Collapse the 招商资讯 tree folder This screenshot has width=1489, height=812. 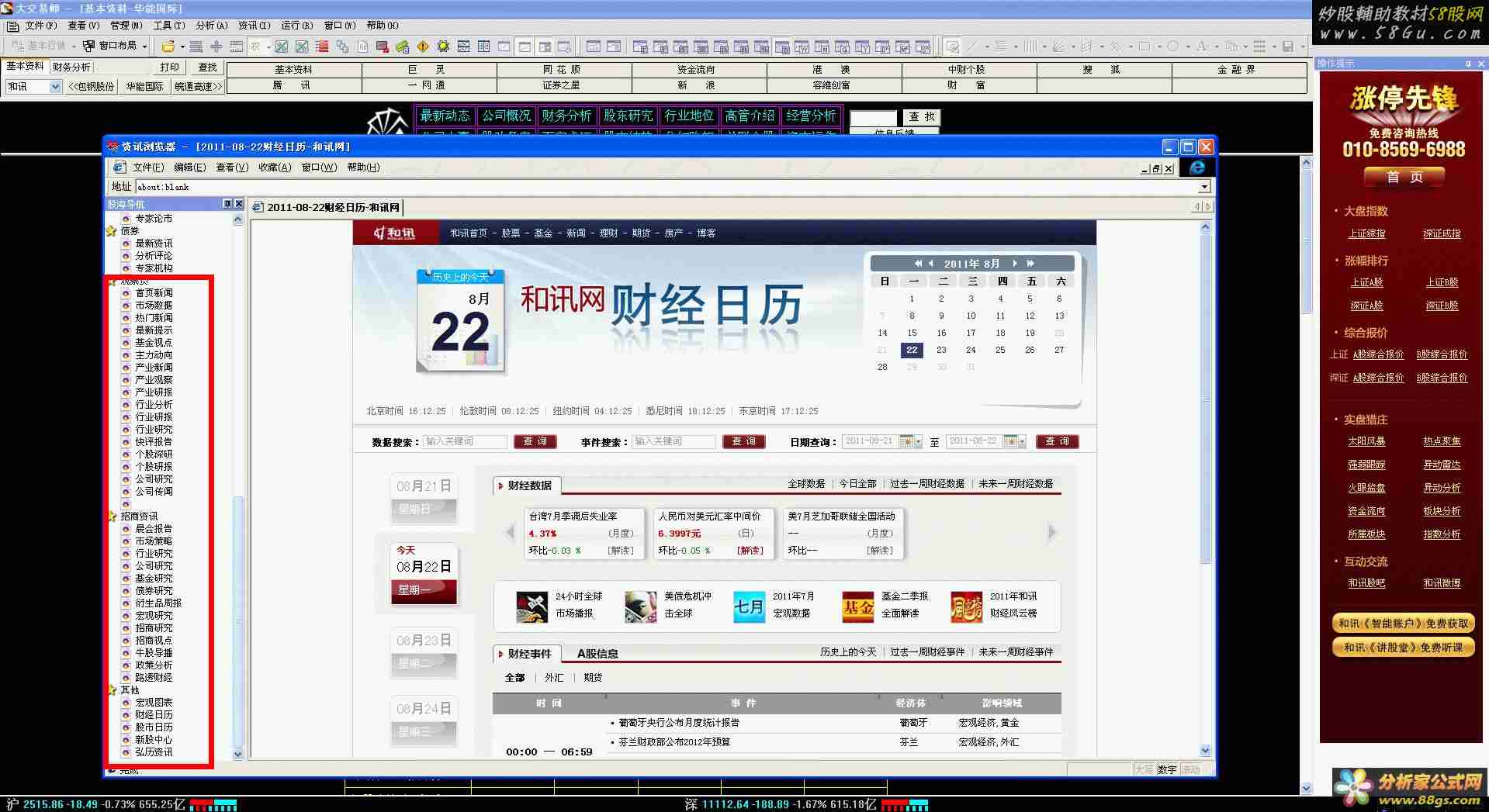point(112,517)
